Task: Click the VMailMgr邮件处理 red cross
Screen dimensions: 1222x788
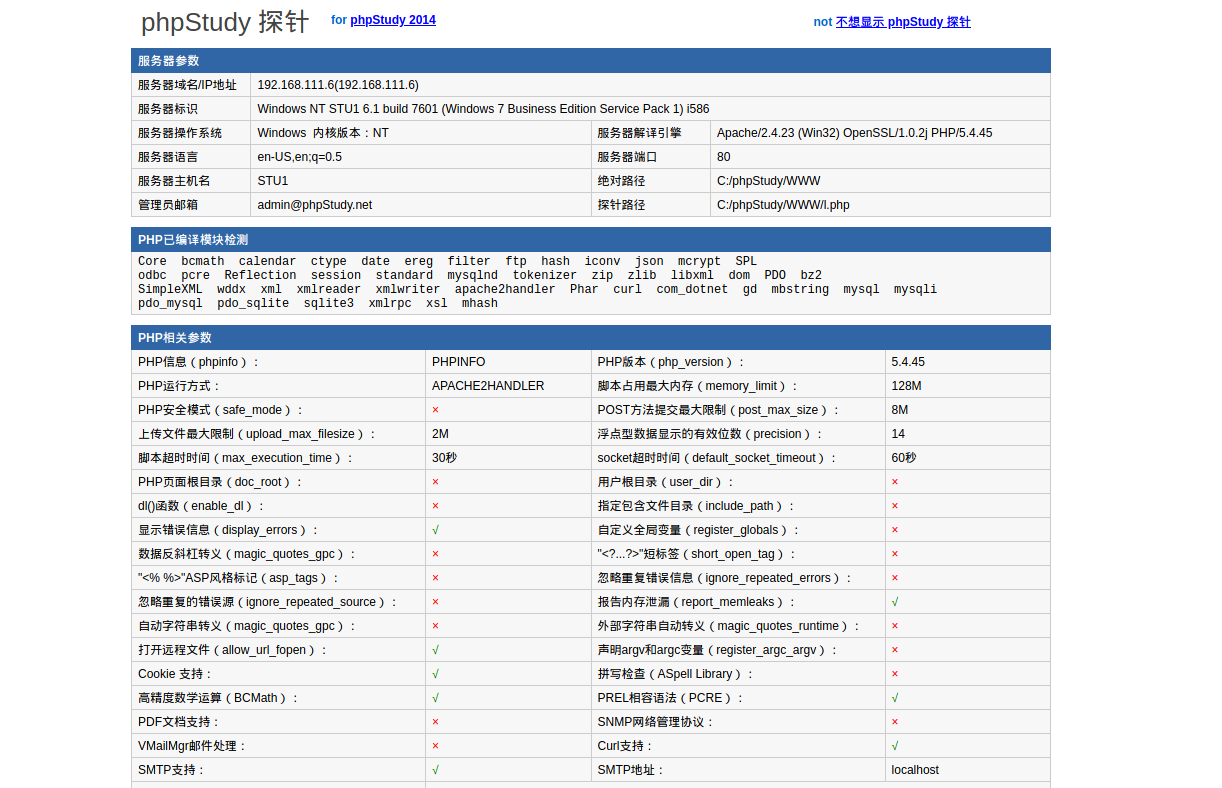Action: click(x=436, y=746)
